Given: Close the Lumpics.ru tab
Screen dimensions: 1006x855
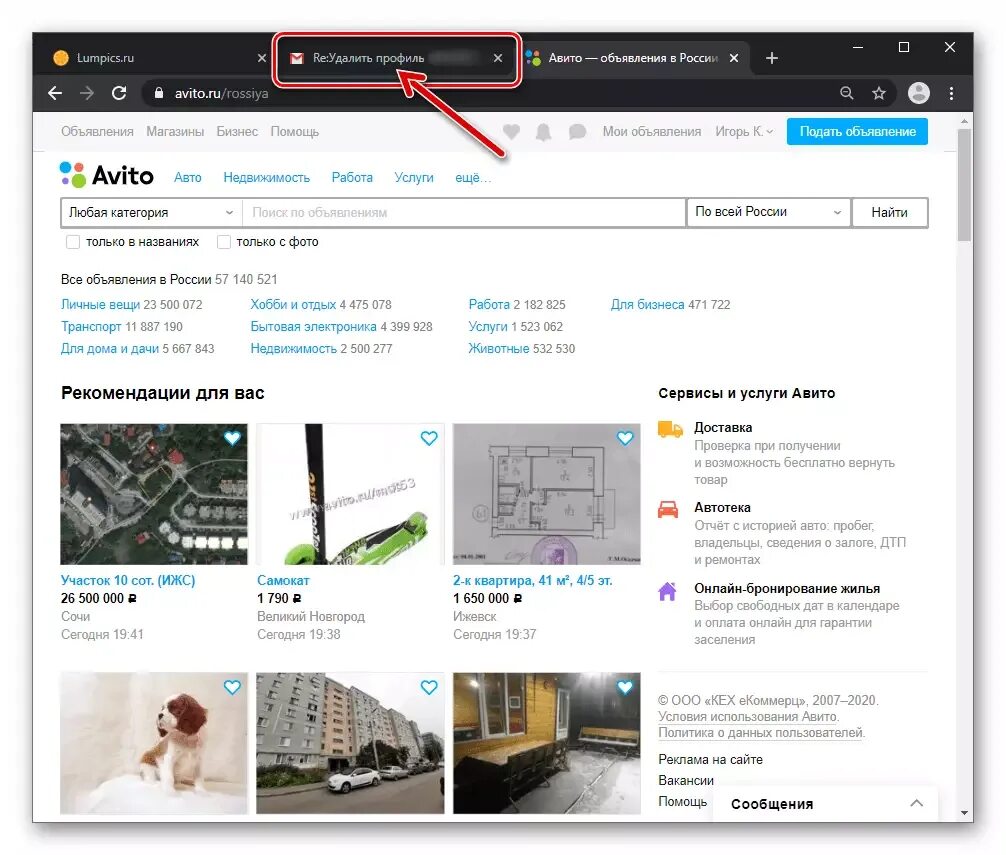Looking at the screenshot, I should 262,58.
